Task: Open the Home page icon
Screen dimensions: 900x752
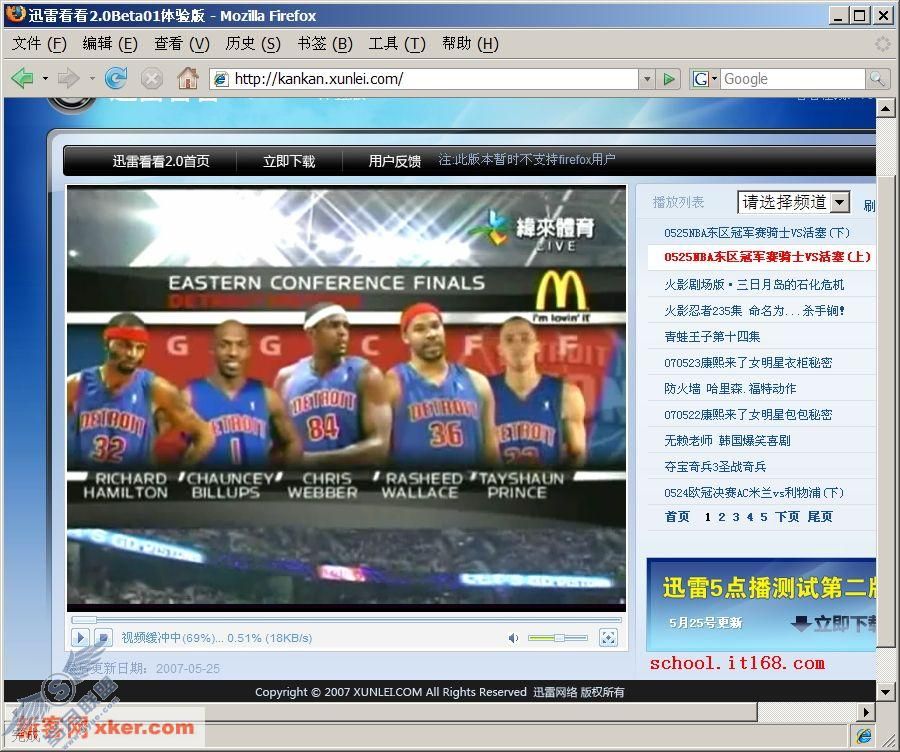Action: 188,78
